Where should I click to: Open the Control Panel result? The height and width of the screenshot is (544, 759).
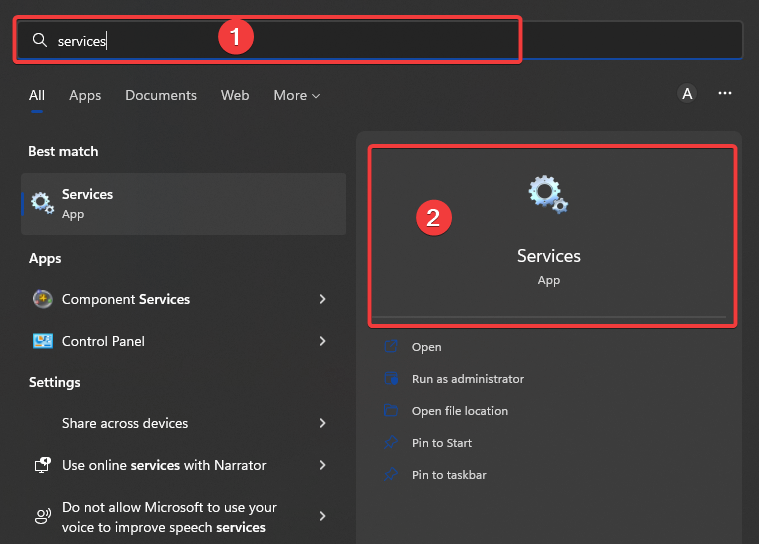[183, 341]
